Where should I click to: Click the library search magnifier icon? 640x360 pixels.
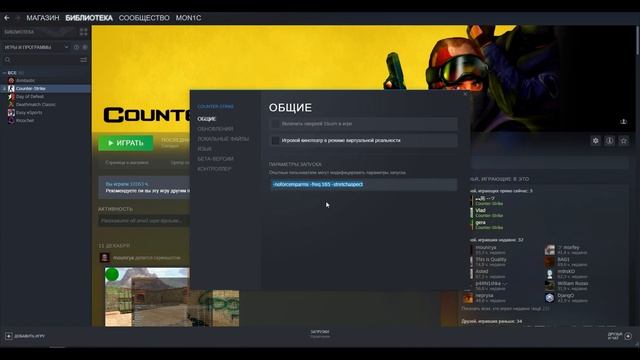8,60
